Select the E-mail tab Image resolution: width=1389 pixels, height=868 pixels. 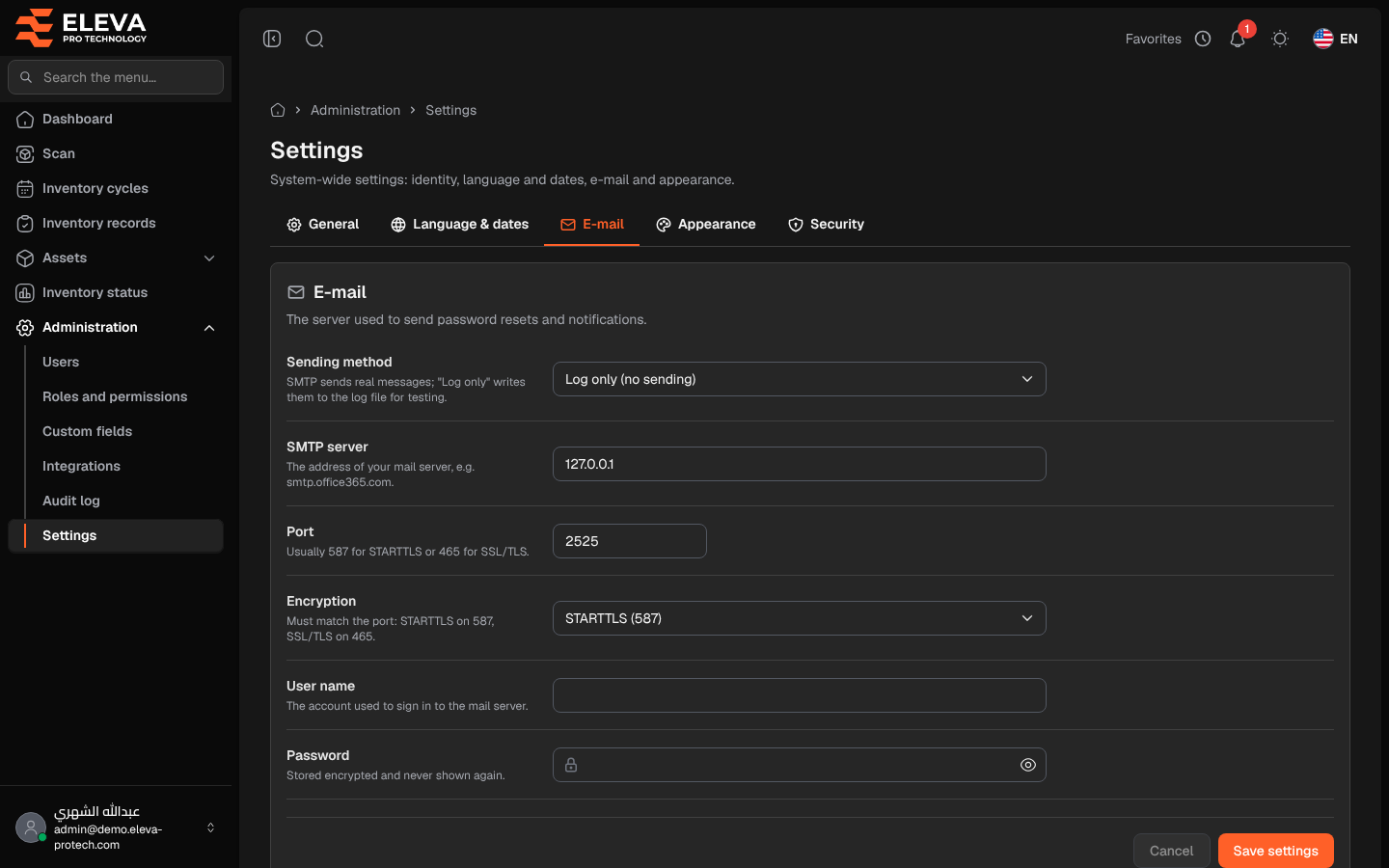(x=591, y=224)
